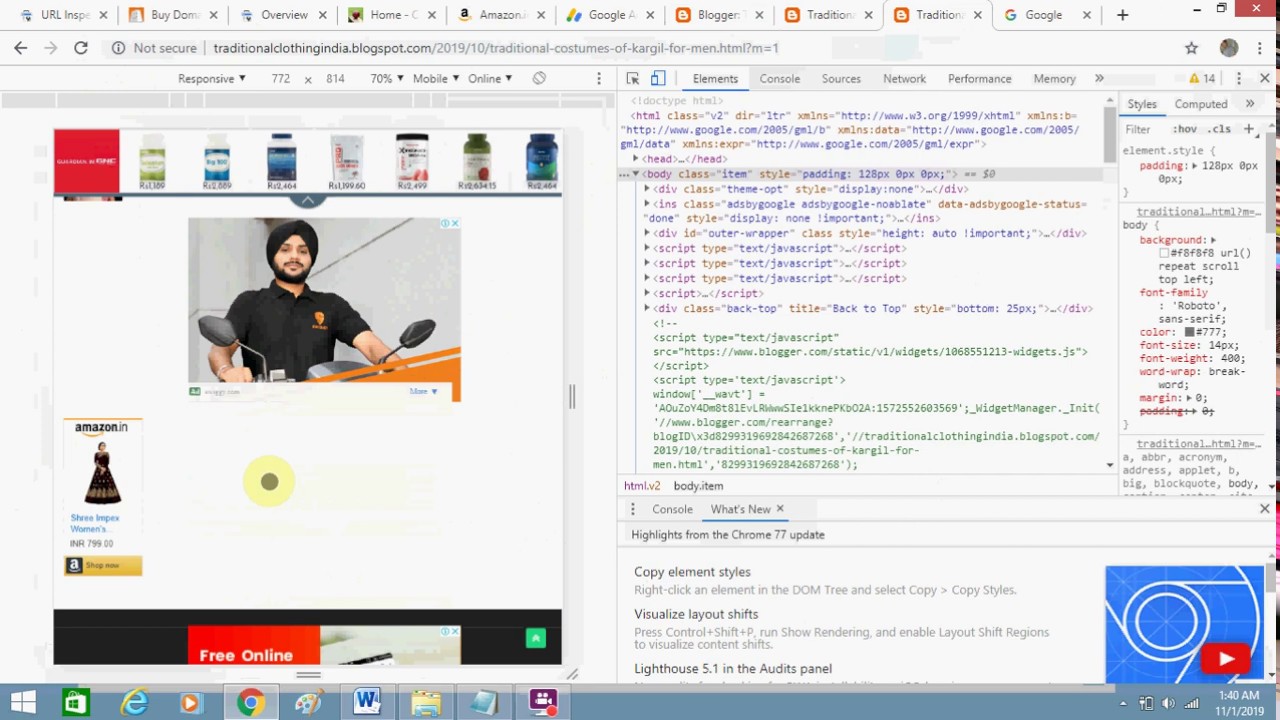Toggle the :hov element state panel
Screen dimensions: 1280x720
click(1185, 129)
